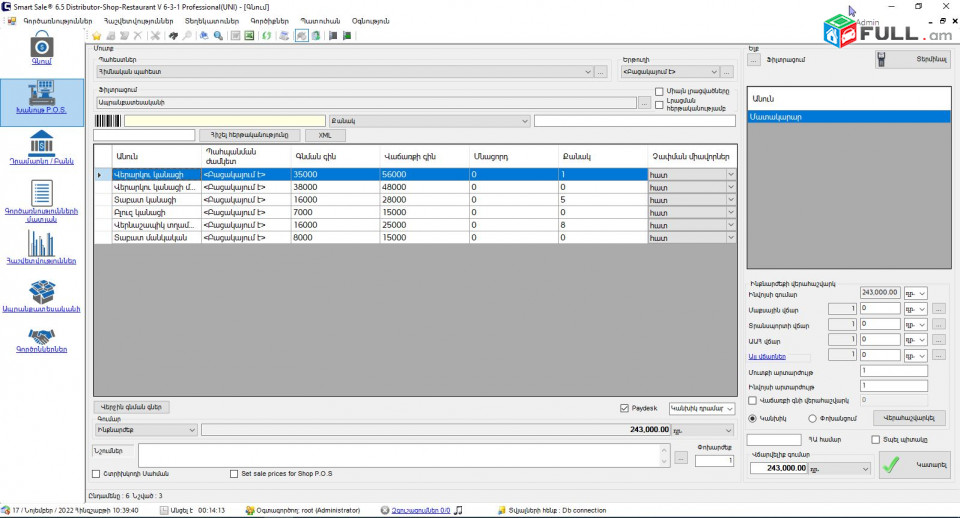
Task: Click the Վերահաշվարկել button
Action: (909, 418)
